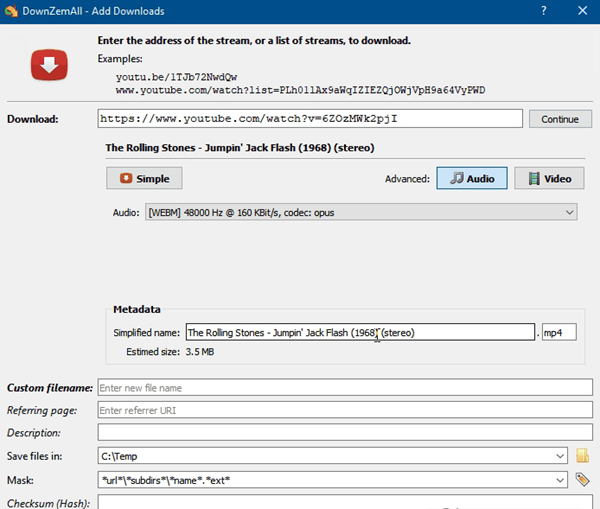Select the Video advanced option
The image size is (600, 509).
pos(549,178)
